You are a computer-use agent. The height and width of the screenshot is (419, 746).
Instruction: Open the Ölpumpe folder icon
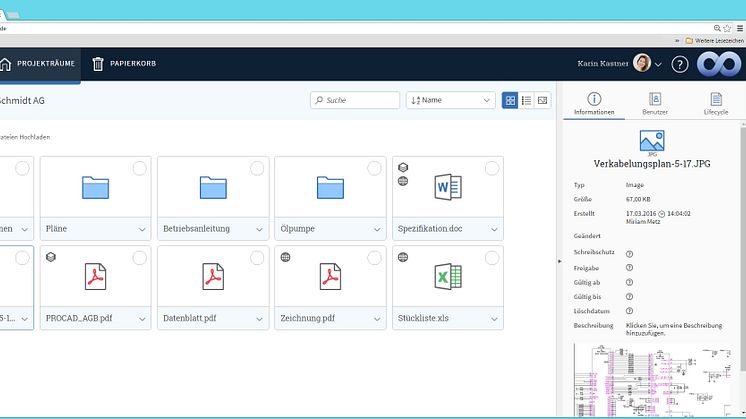[330, 187]
